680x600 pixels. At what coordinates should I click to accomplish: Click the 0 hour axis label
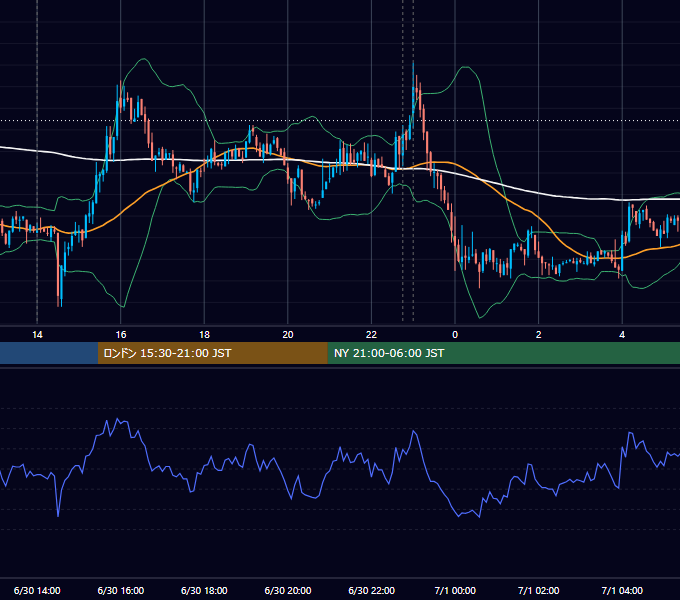coord(455,335)
